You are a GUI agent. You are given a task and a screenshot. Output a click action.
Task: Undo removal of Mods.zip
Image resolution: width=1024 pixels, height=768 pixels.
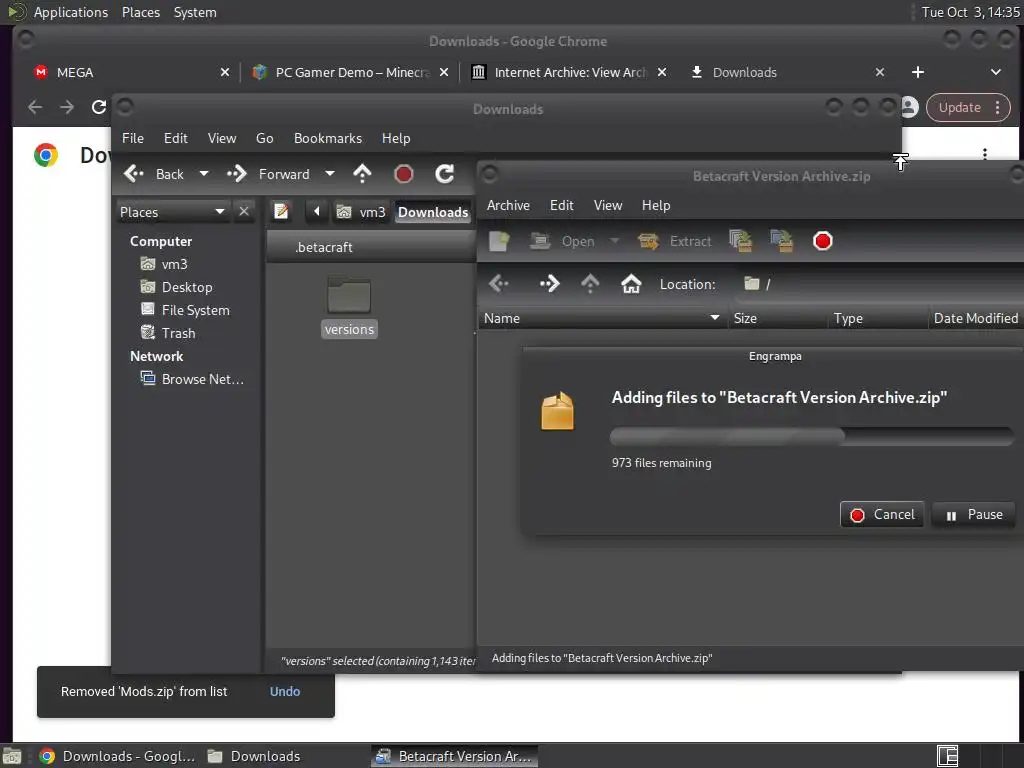(285, 691)
